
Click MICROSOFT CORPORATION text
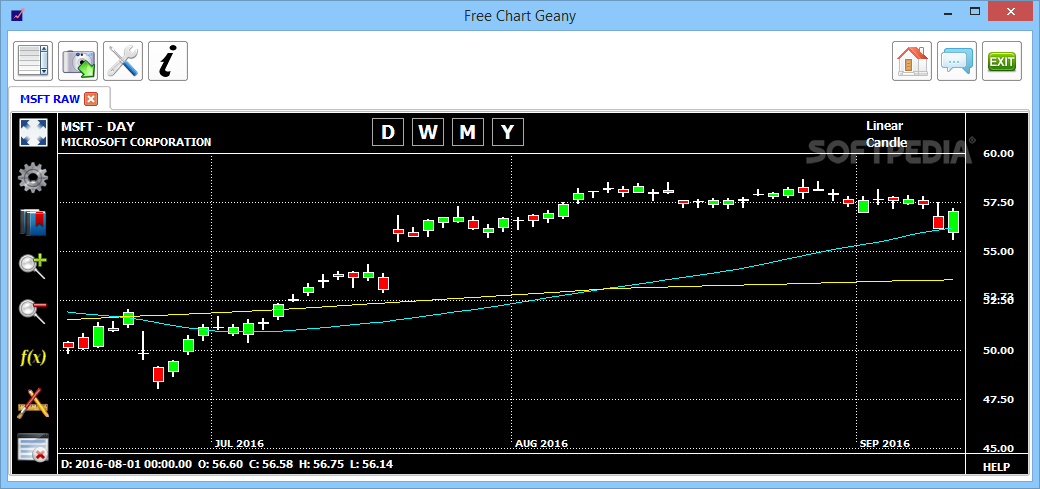[x=136, y=142]
